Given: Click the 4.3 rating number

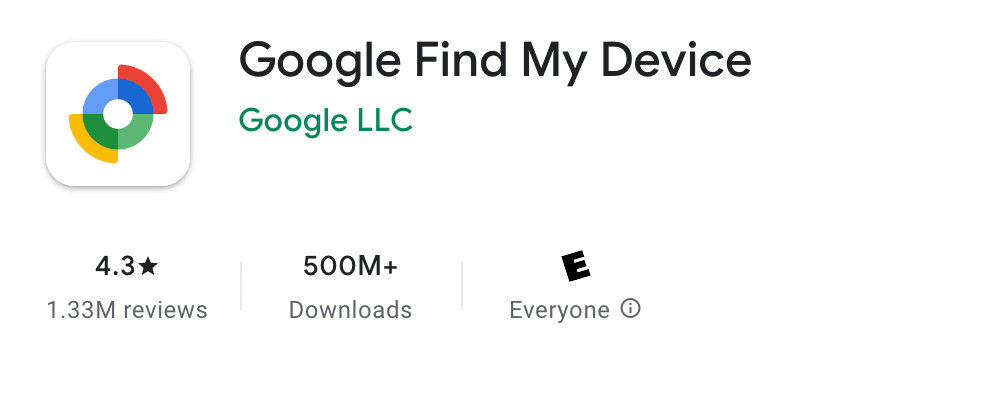Looking at the screenshot, I should tap(115, 266).
